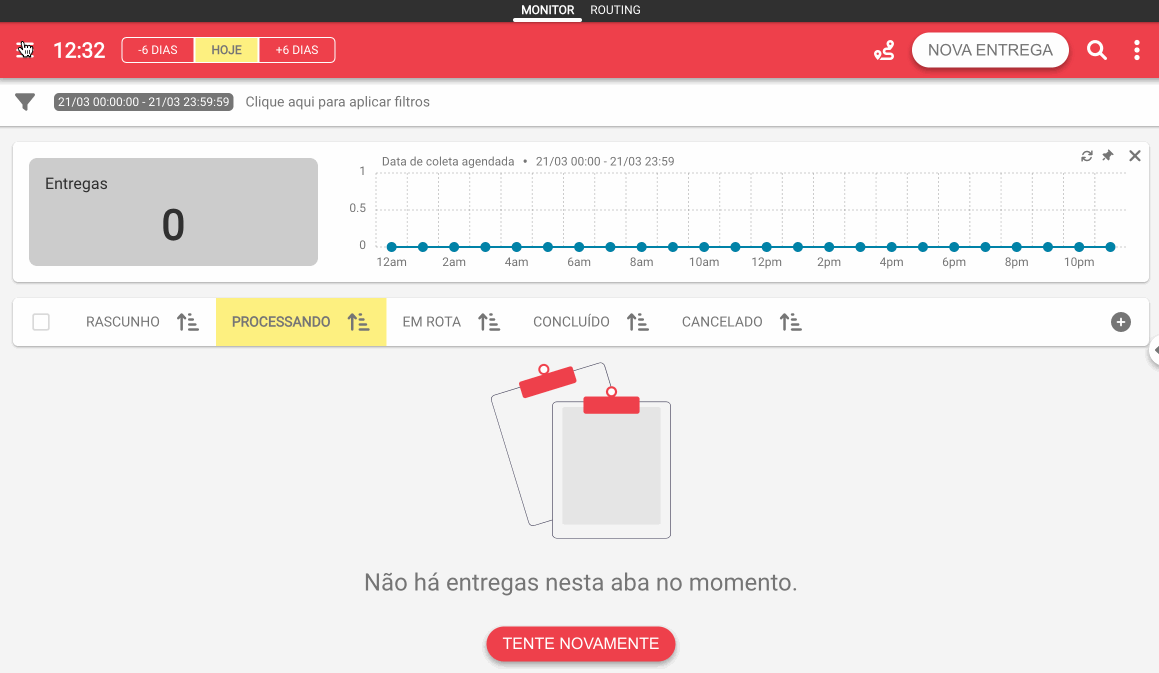Refresh the chart with reload icon

(1087, 156)
